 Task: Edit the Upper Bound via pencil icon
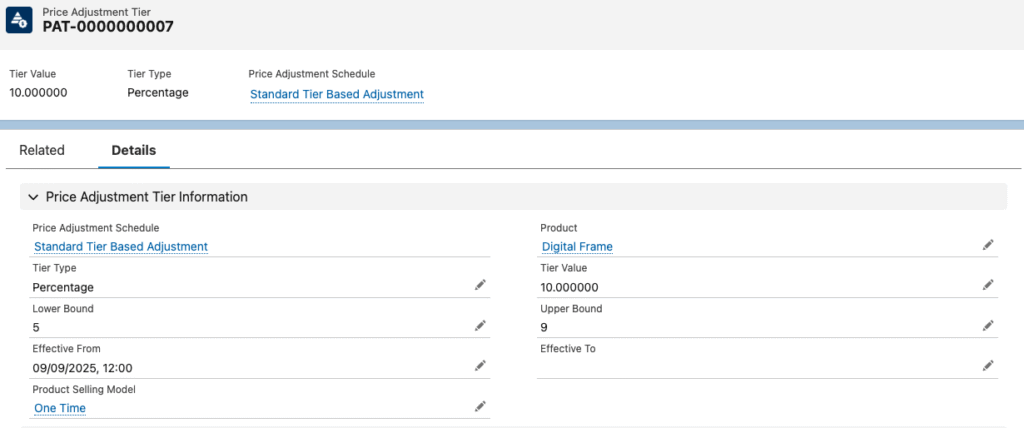point(988,326)
